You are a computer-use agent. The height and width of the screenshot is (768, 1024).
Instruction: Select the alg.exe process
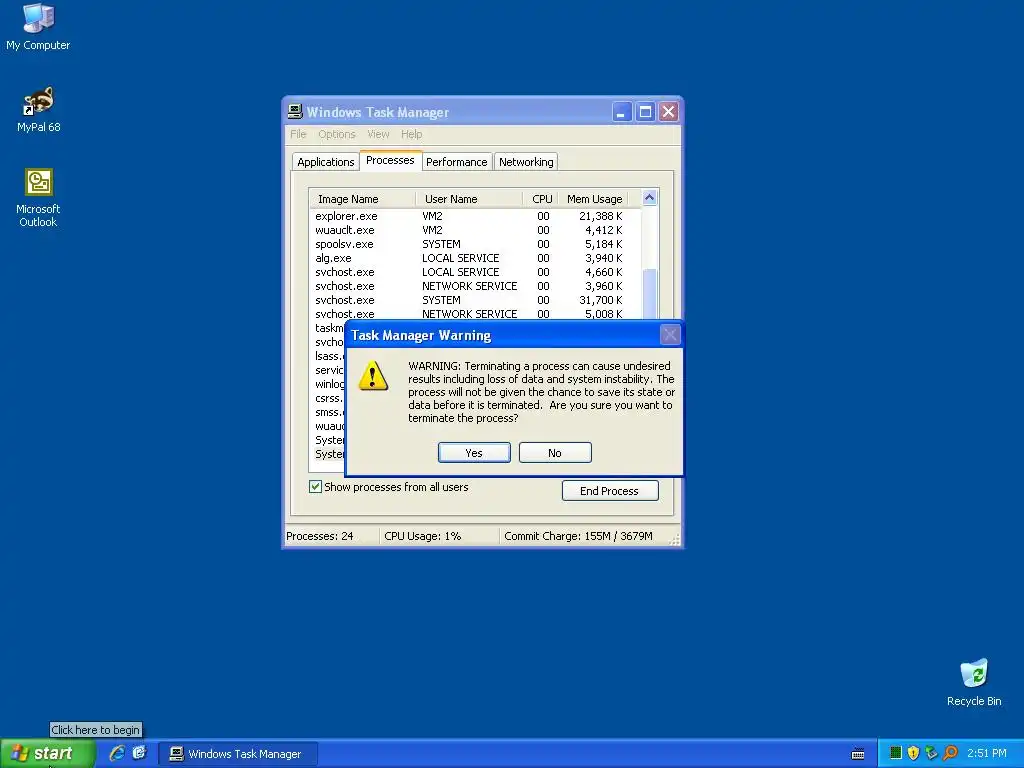pyautogui.click(x=469, y=258)
